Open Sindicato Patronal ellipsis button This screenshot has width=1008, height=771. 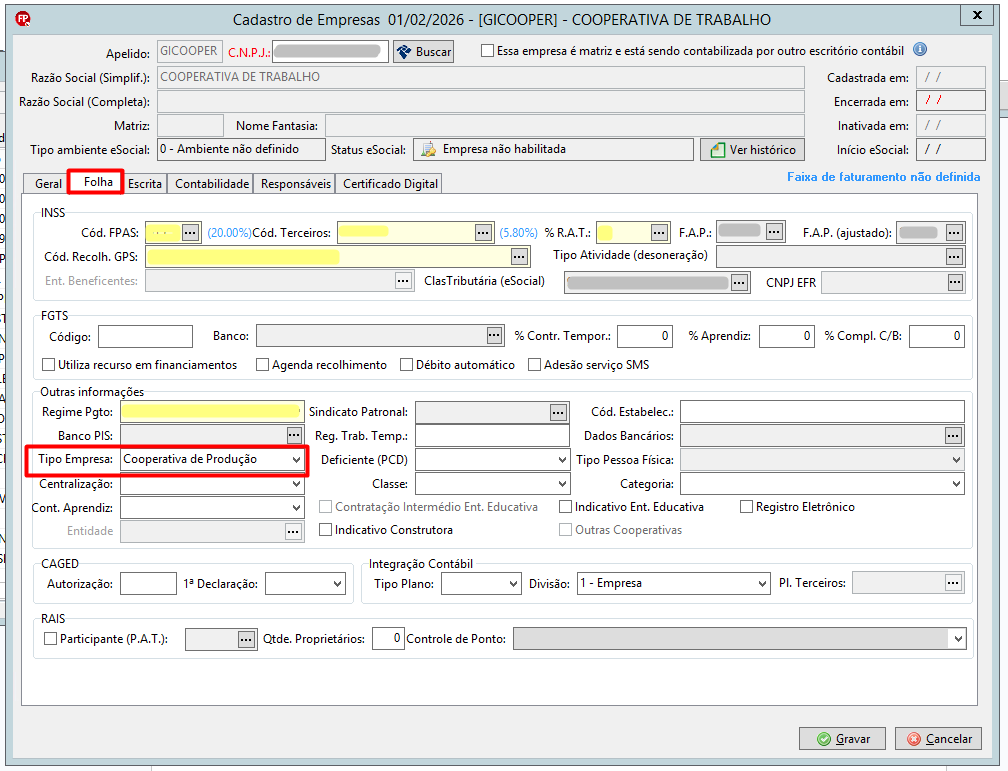pyautogui.click(x=558, y=412)
